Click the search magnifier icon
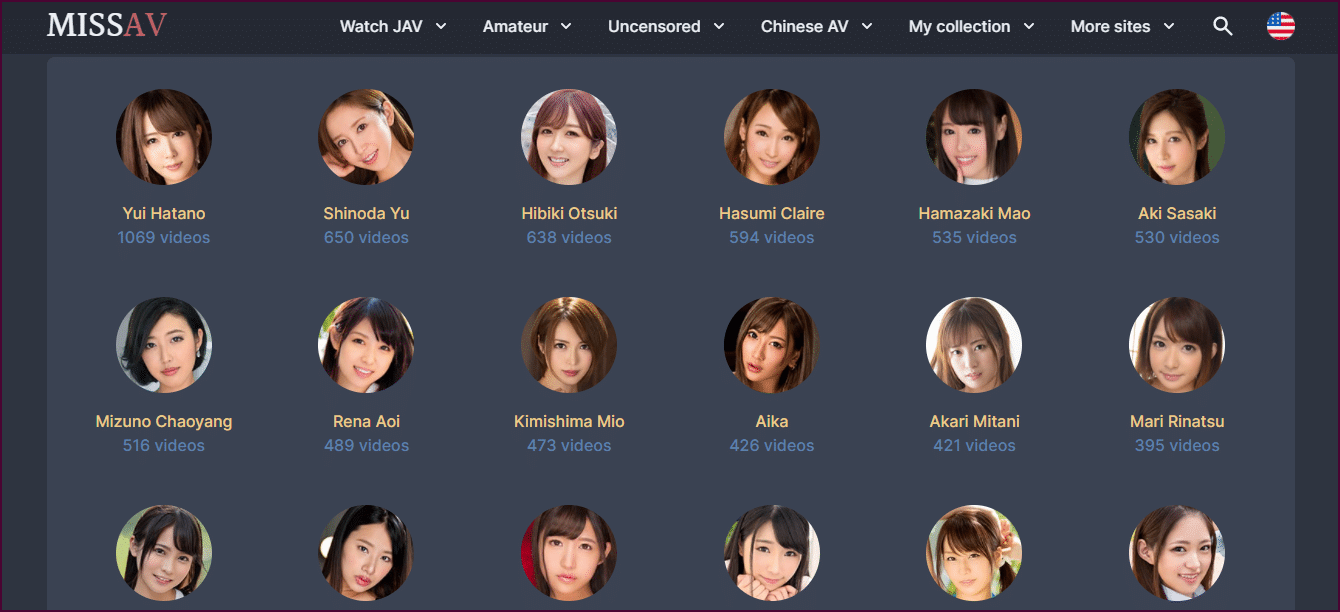1340x612 pixels. coord(1222,27)
